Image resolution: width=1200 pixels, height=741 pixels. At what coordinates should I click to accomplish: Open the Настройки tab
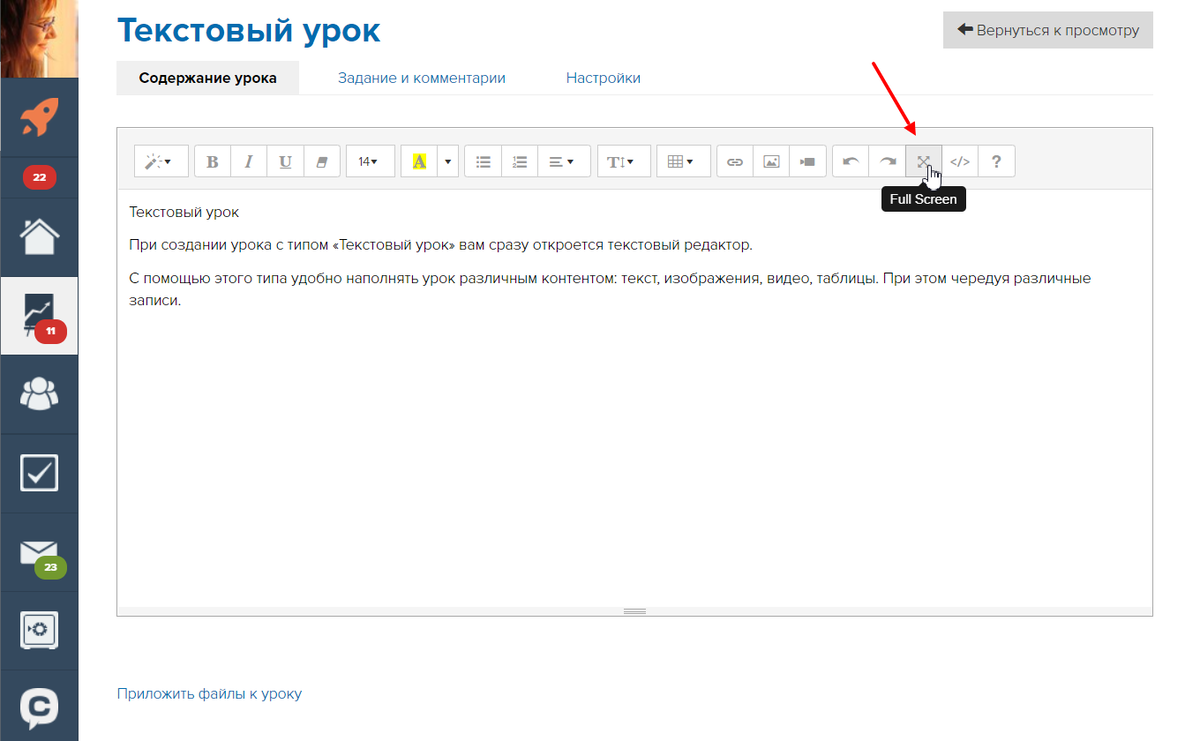click(x=603, y=78)
